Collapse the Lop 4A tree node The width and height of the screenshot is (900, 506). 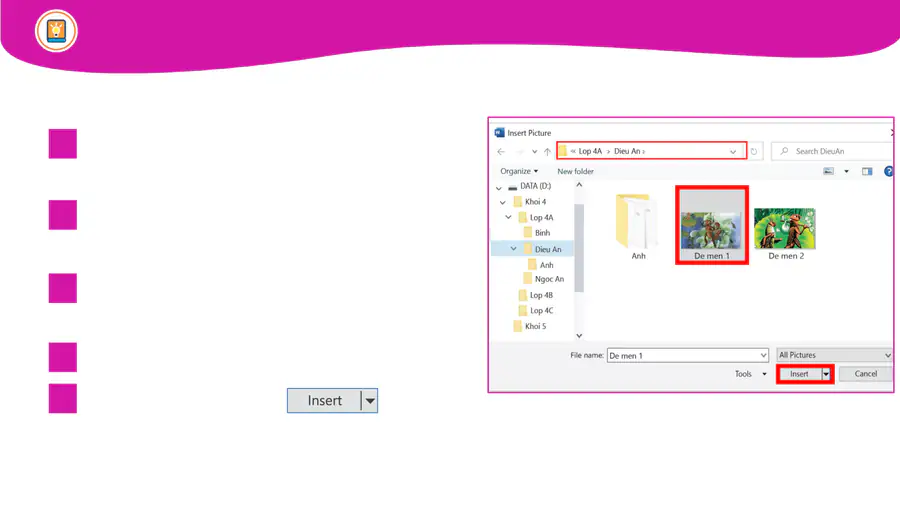pos(508,217)
